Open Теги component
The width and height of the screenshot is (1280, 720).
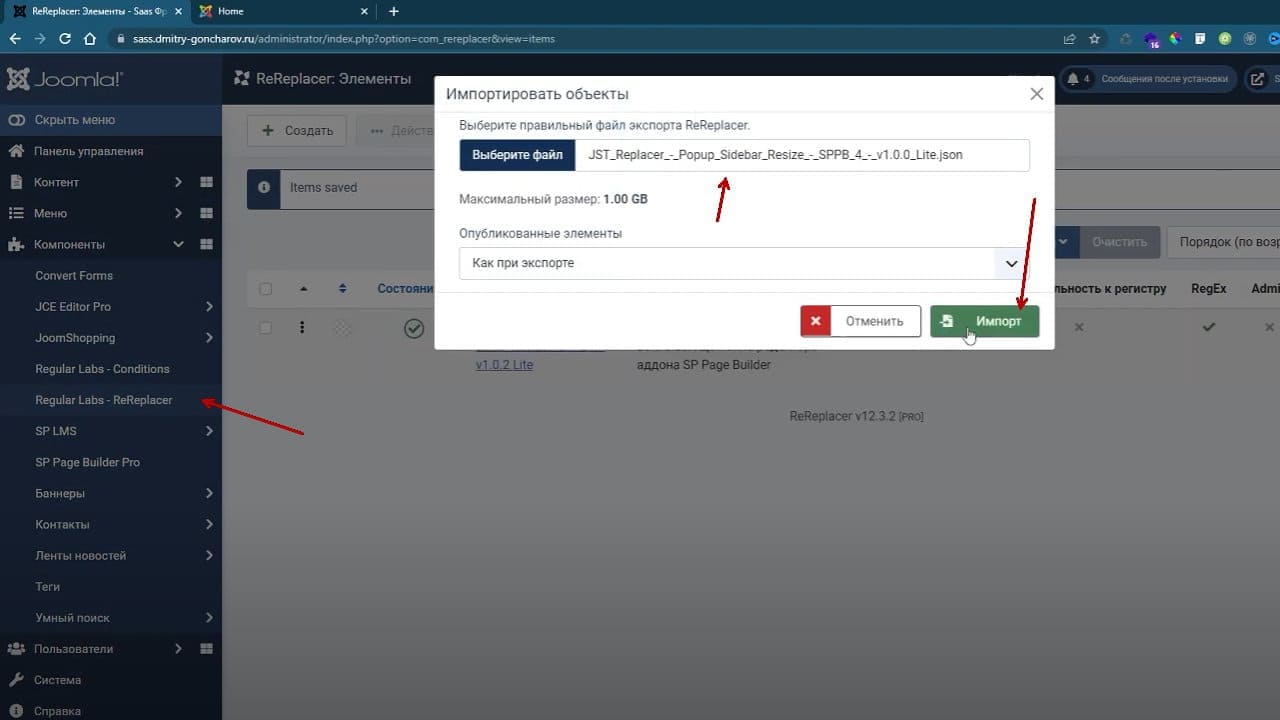pyautogui.click(x=47, y=587)
